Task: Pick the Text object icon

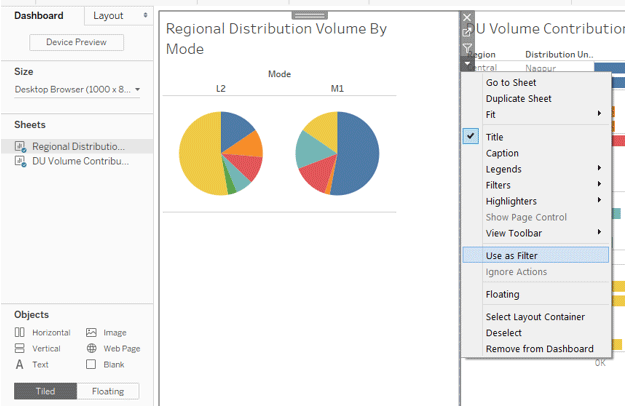Action: pyautogui.click(x=20, y=364)
